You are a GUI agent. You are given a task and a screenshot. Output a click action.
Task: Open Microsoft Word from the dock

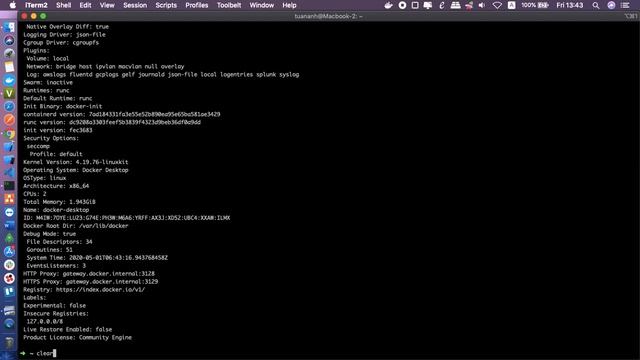click(9, 225)
